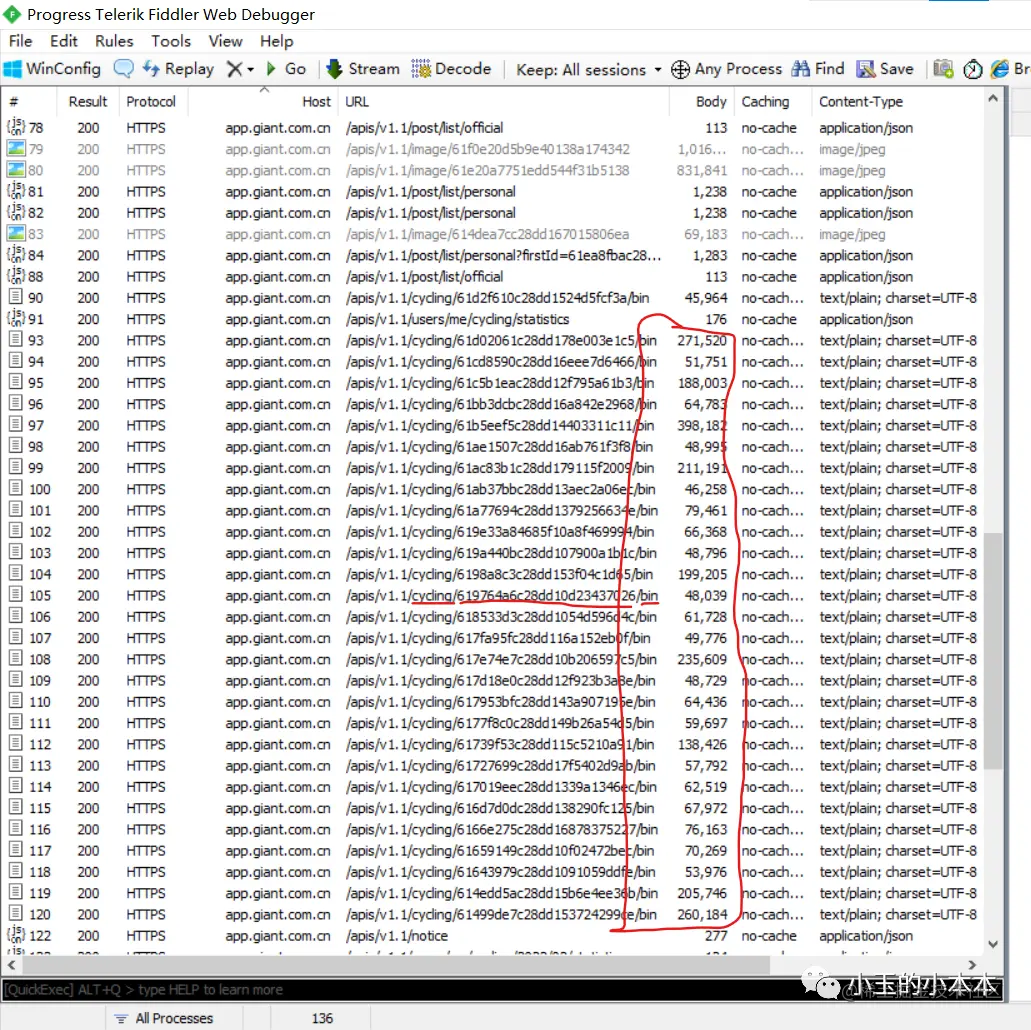Select session 90 document icon
Image resolution: width=1031 pixels, height=1030 pixels.
point(15,297)
